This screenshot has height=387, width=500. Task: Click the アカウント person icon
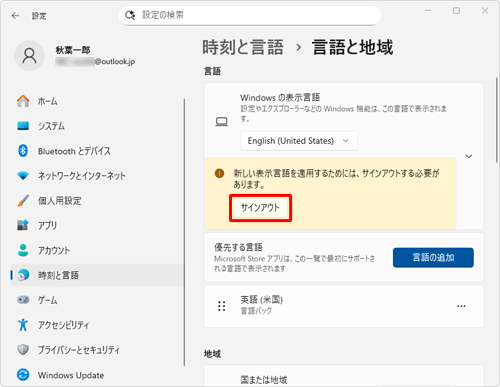tap(23, 250)
